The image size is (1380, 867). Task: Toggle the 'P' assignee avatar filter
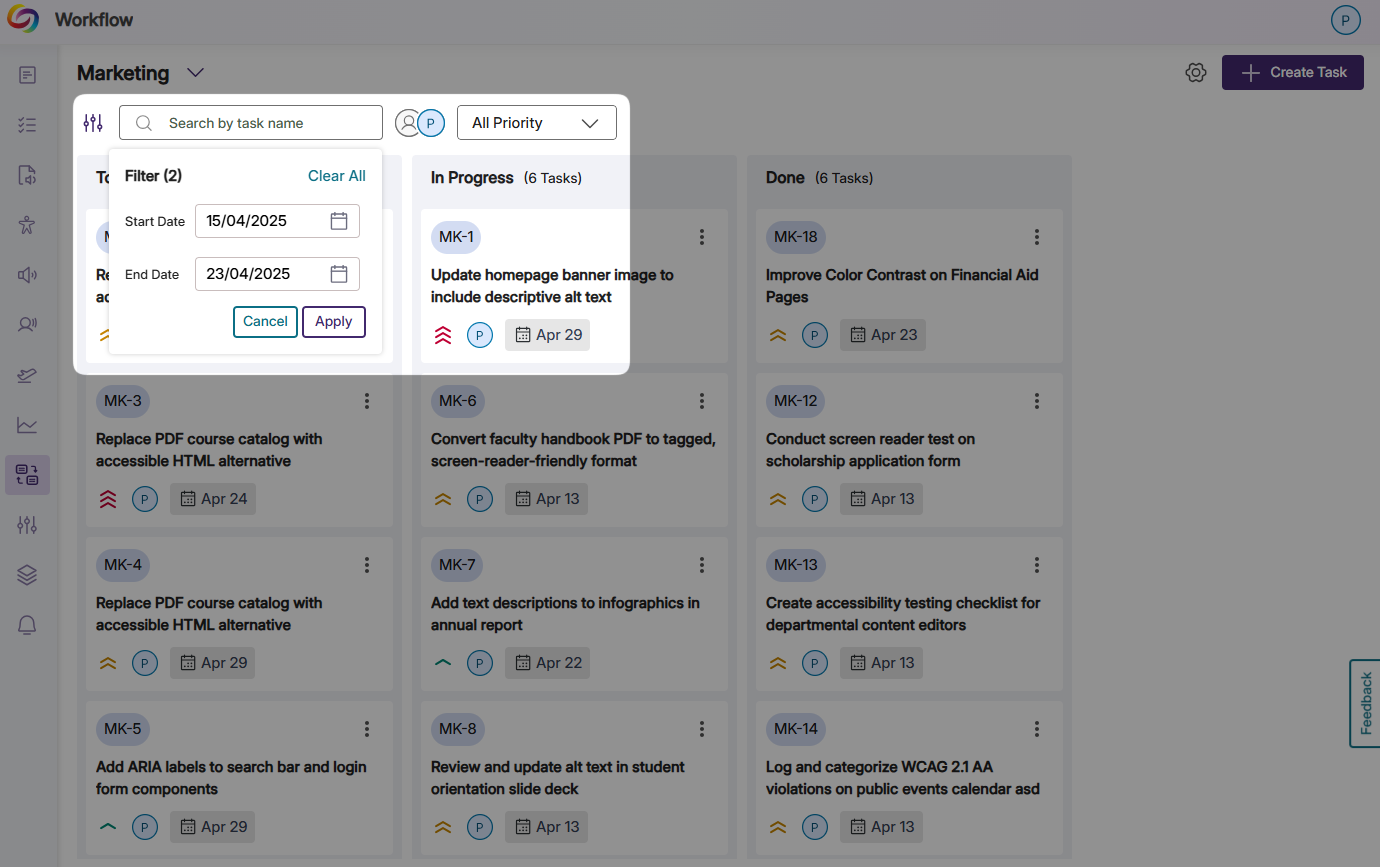[x=431, y=123]
